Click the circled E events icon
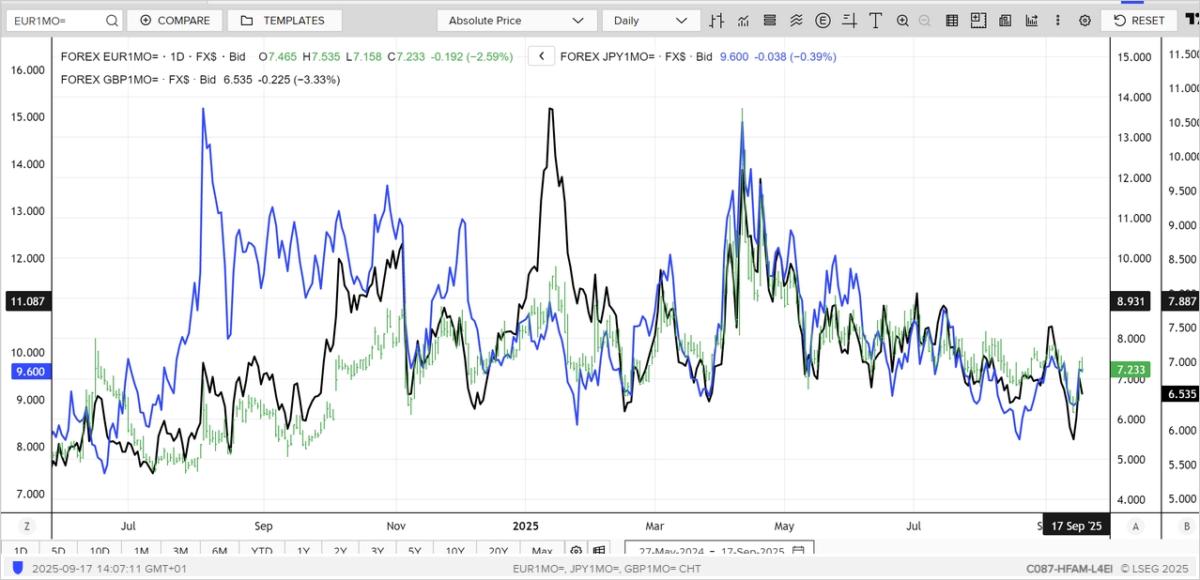This screenshot has height=580, width=1200. tap(823, 20)
